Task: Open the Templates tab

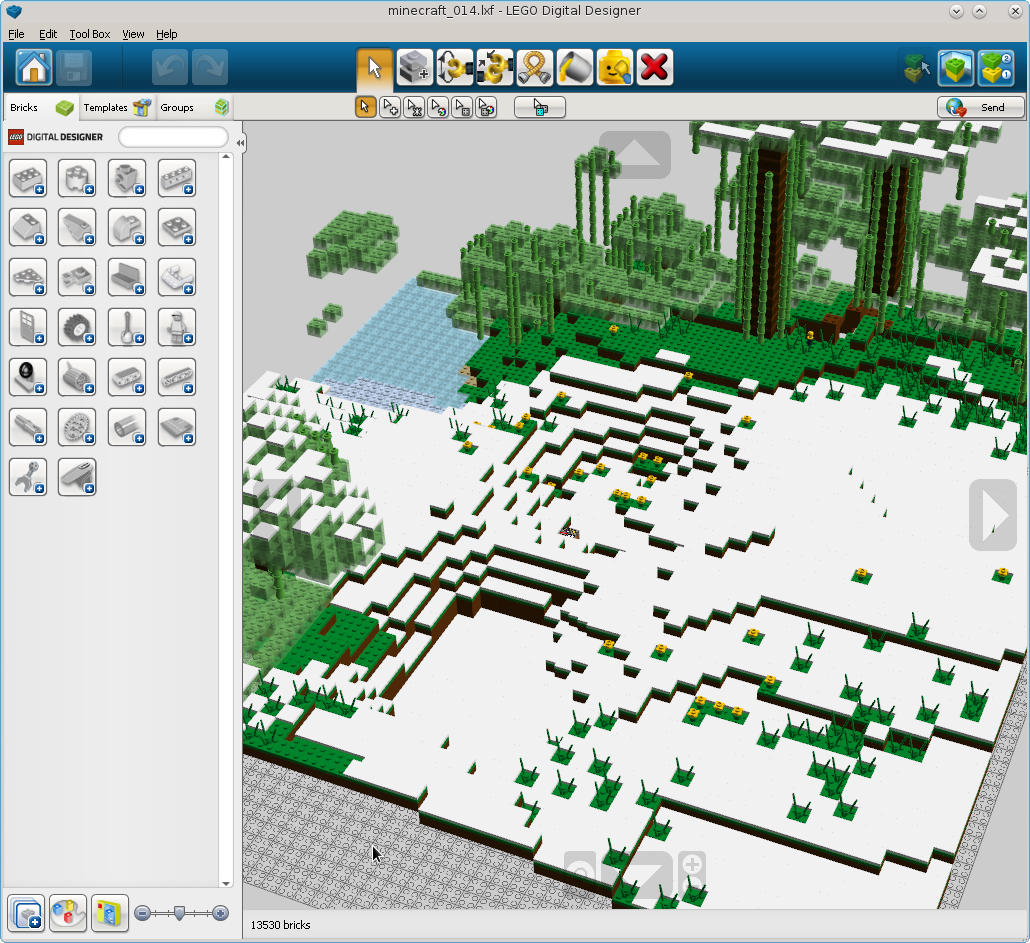Action: click(117, 107)
